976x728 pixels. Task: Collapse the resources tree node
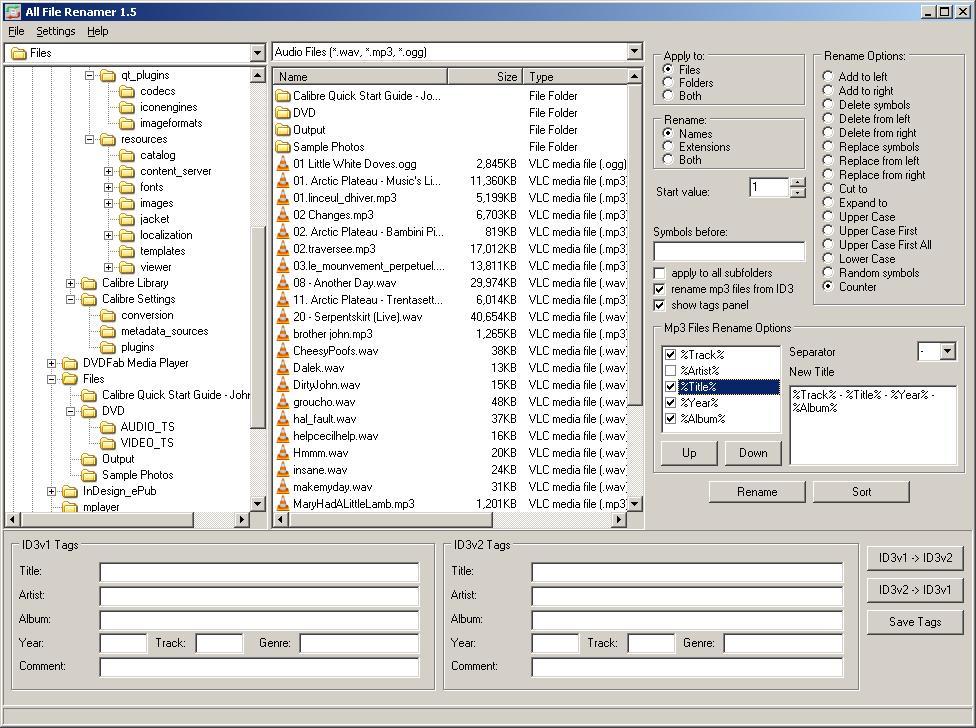point(89,139)
